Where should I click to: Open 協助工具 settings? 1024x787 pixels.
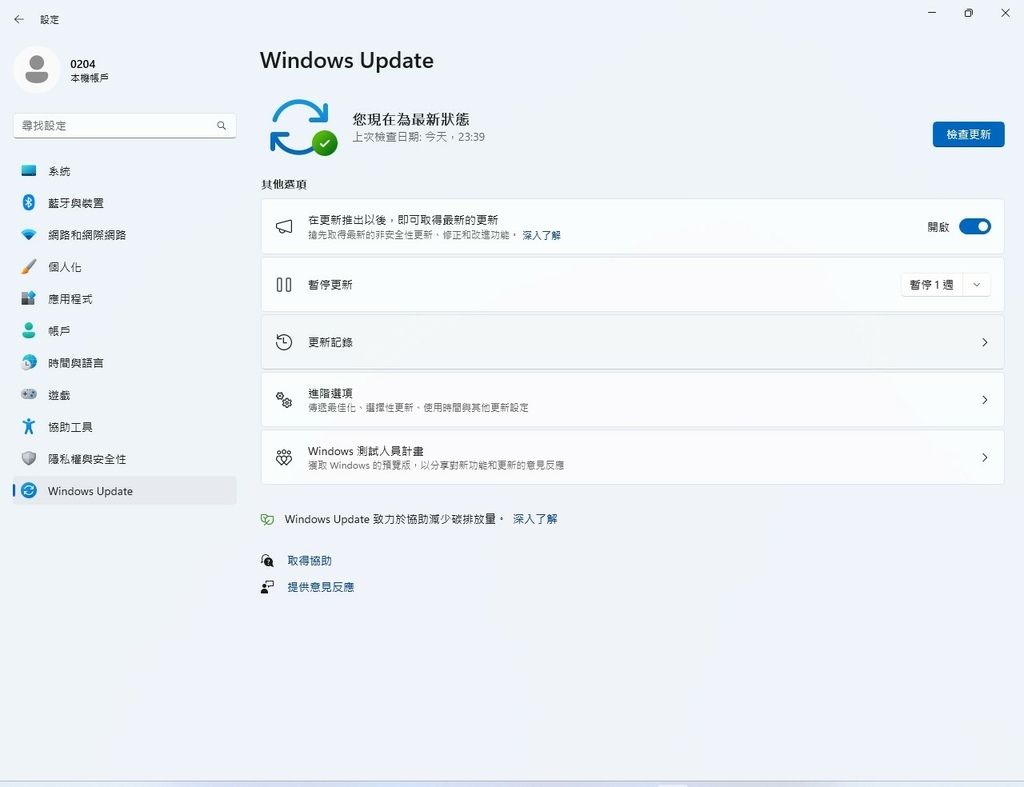pos(125,426)
